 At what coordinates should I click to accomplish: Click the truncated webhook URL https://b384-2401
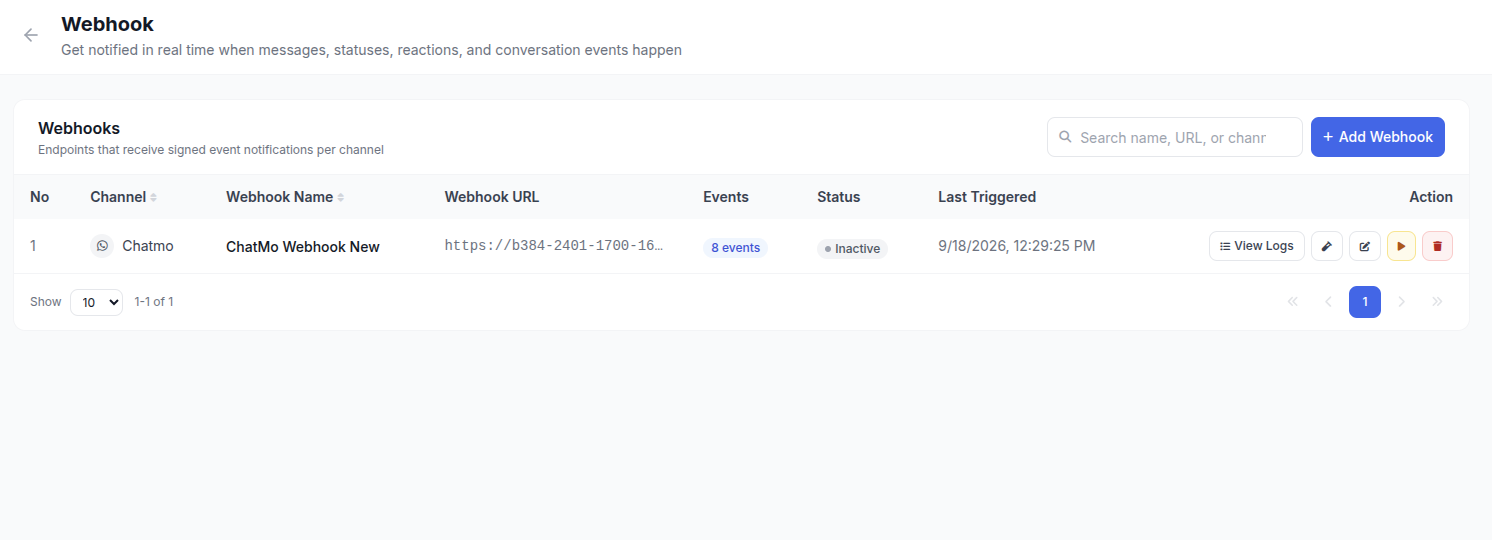coord(554,246)
